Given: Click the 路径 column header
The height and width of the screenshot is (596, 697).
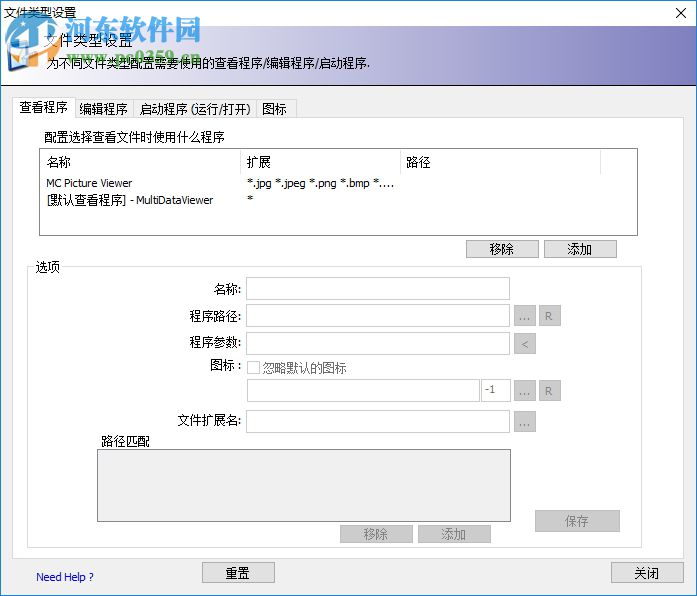Looking at the screenshot, I should (x=501, y=162).
